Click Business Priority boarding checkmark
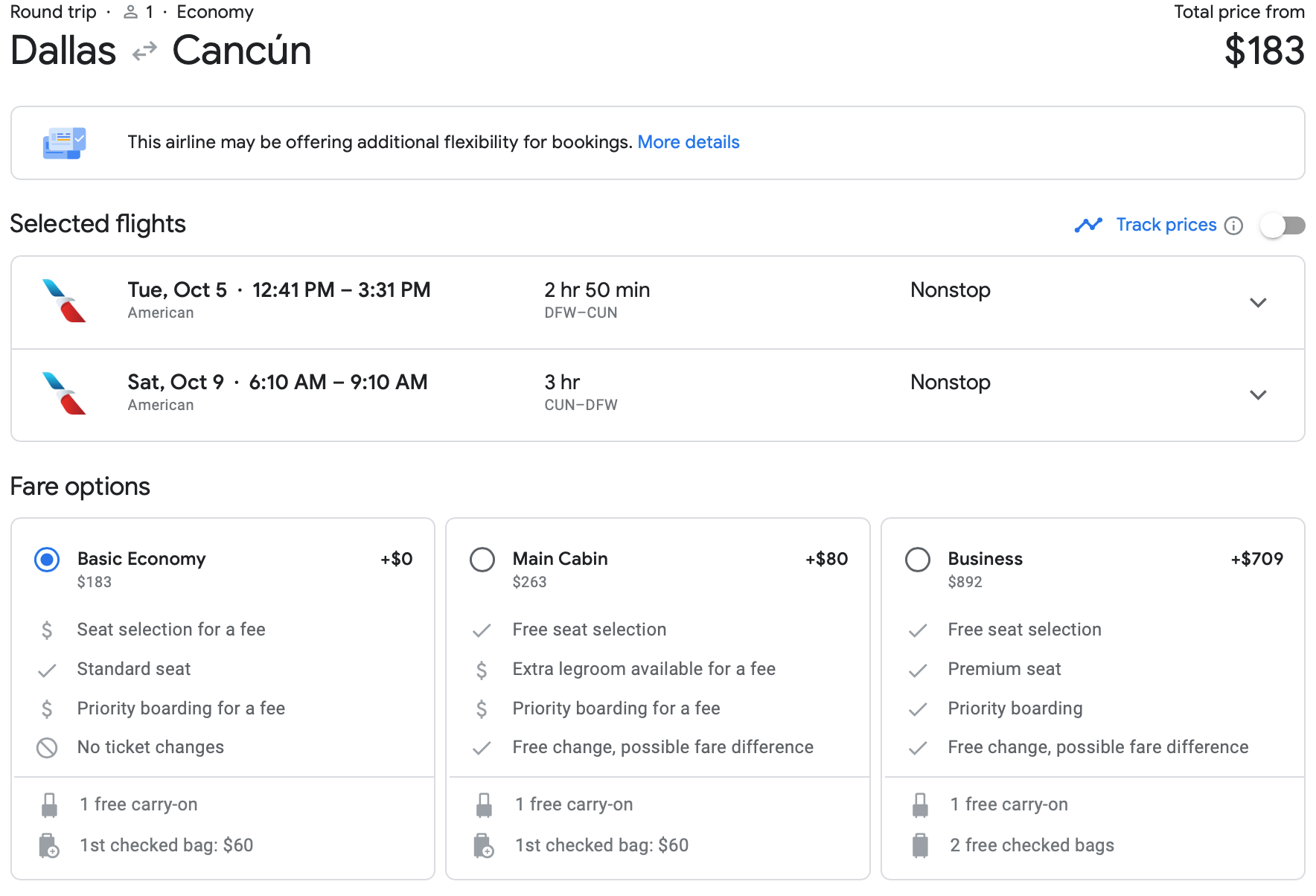 click(918, 709)
